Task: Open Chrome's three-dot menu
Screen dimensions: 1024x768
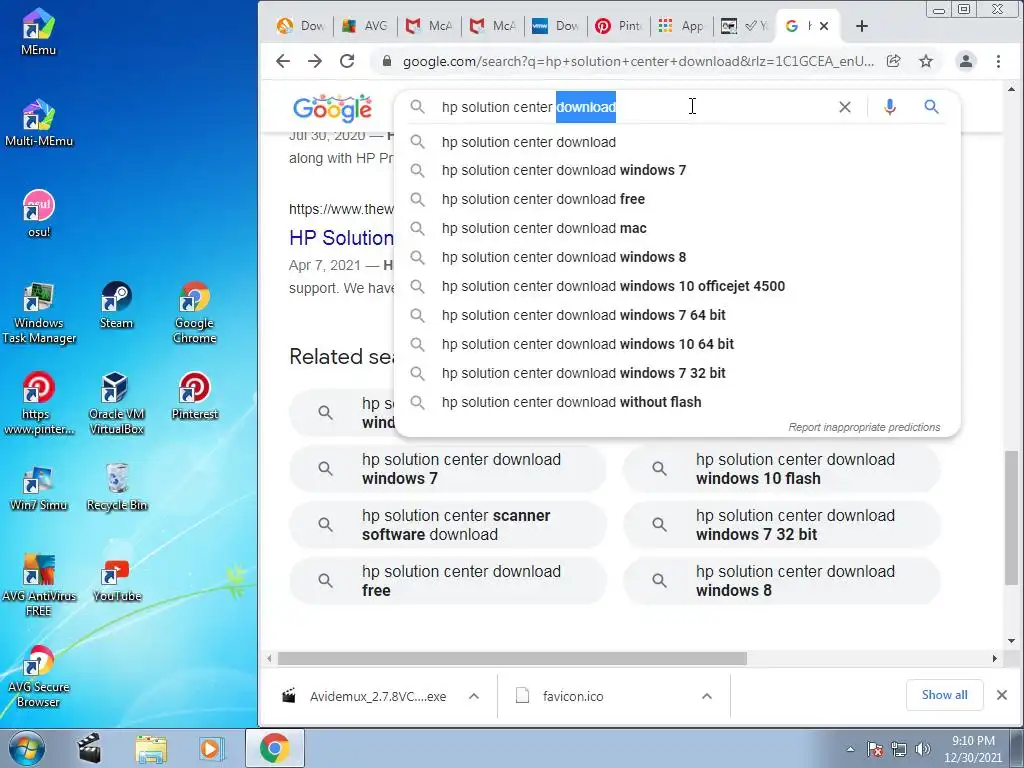Action: click(x=998, y=61)
